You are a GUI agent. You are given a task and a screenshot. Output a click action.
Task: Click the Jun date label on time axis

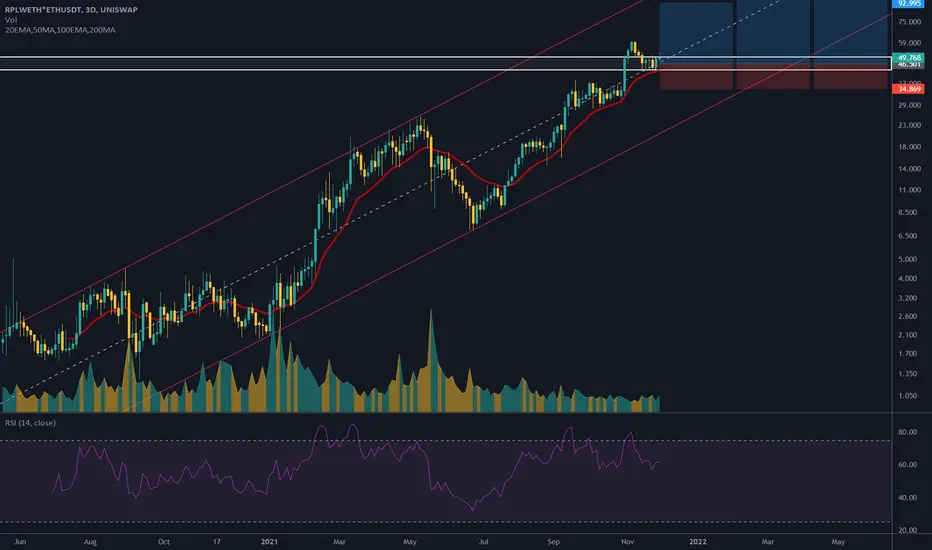point(20,542)
